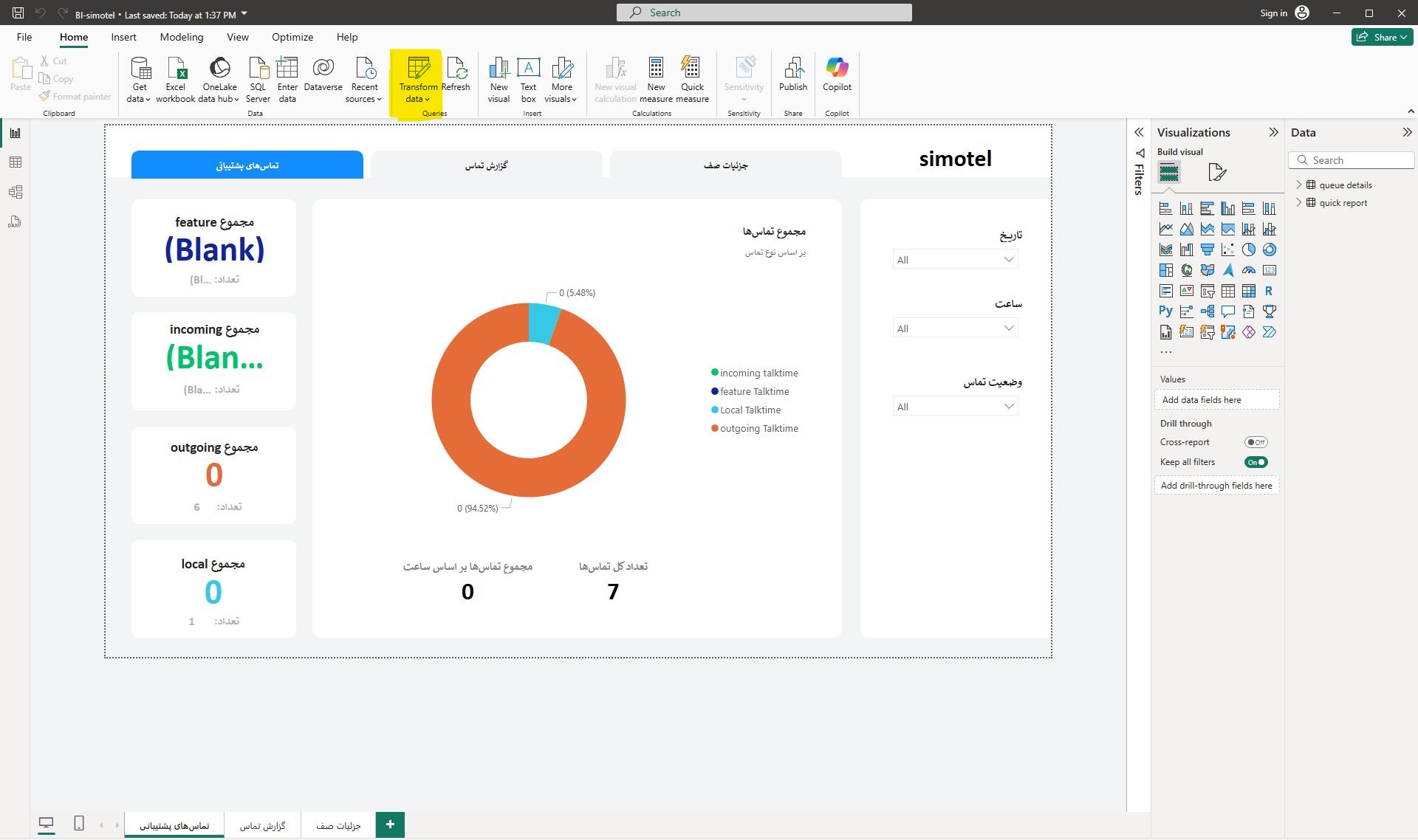Switch to mobile layout icon at bottom
1418x840 pixels.
(79, 823)
